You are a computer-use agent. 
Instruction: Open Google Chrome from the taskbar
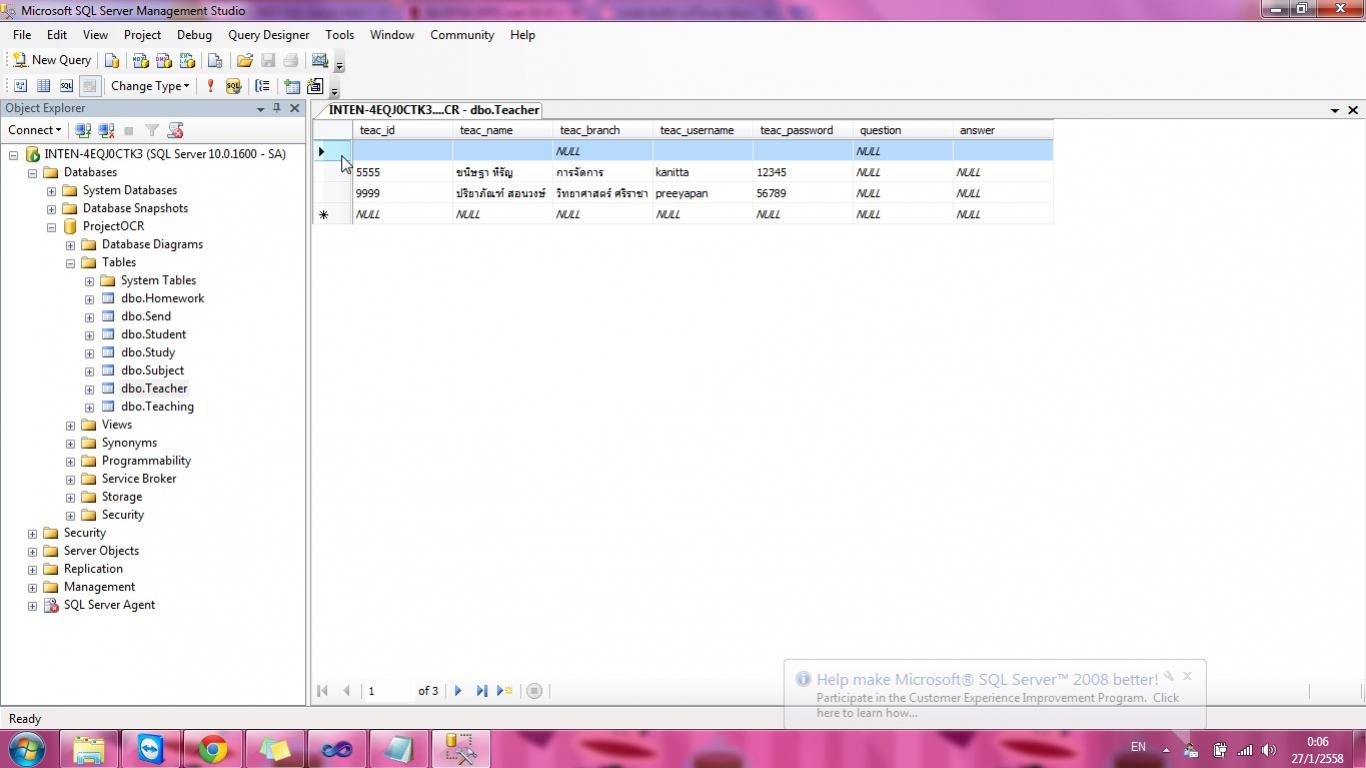click(x=212, y=749)
